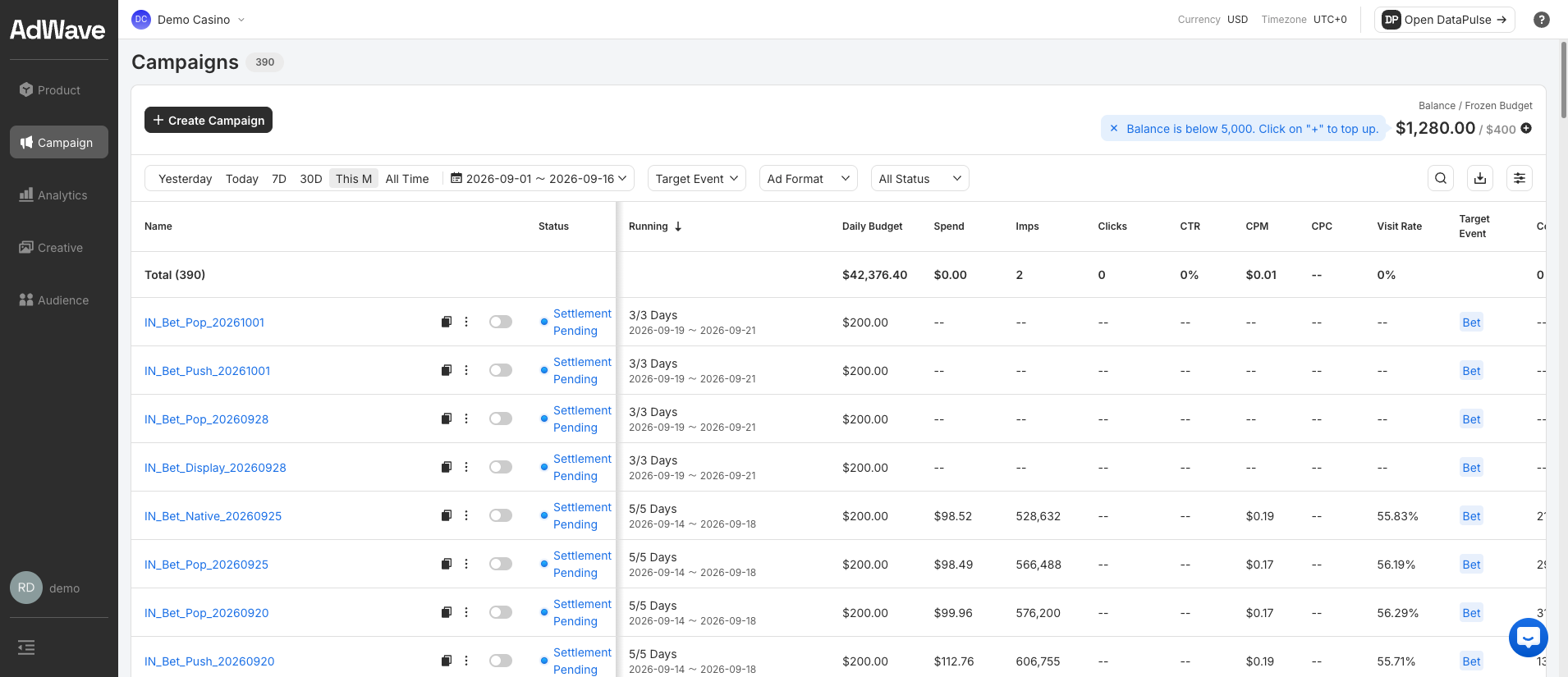Select the All Time range tab
Image resolution: width=1568 pixels, height=677 pixels.
pyautogui.click(x=407, y=179)
